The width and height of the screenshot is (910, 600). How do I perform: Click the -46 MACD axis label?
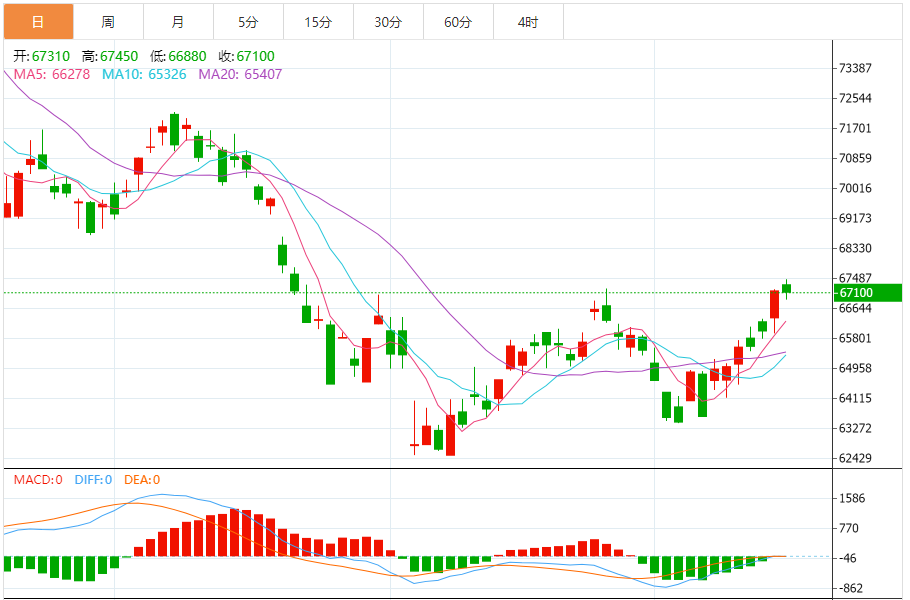[x=847, y=558]
